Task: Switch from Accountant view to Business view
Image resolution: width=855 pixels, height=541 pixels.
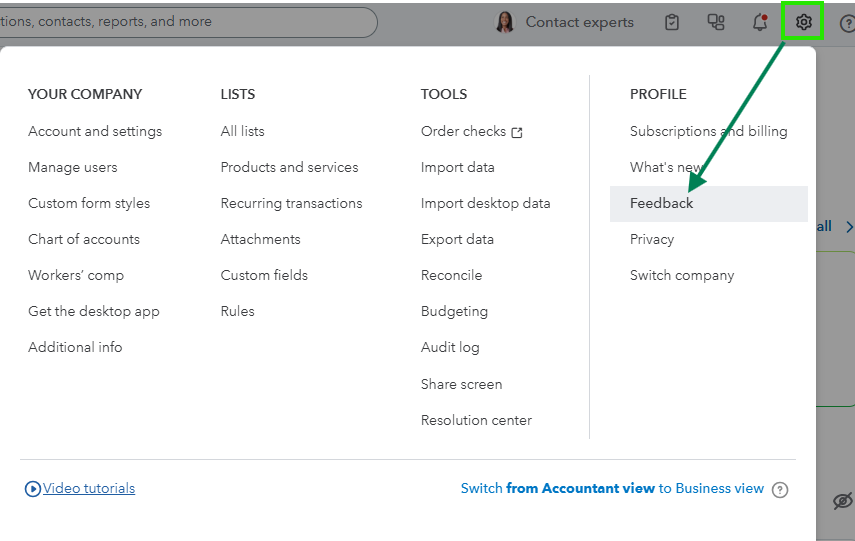Action: point(612,488)
